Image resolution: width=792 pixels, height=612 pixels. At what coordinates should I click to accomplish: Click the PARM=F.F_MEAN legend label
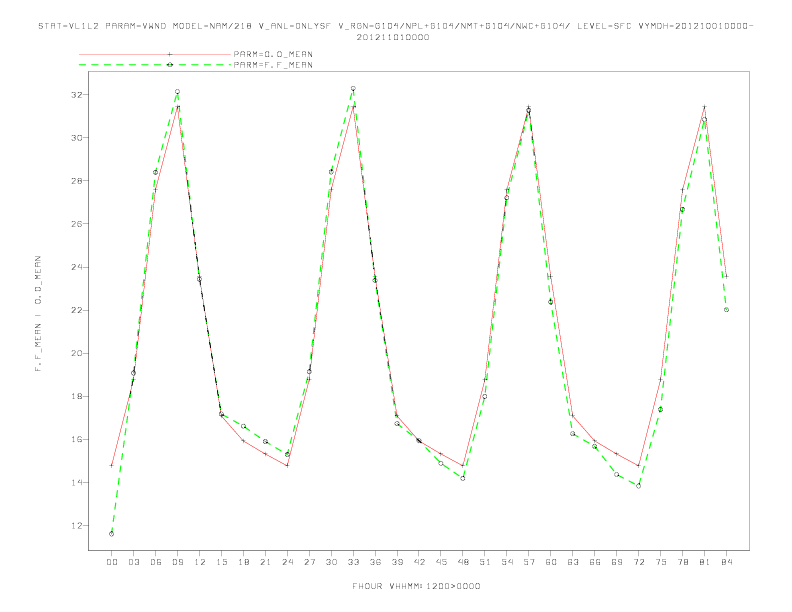pyautogui.click(x=273, y=65)
